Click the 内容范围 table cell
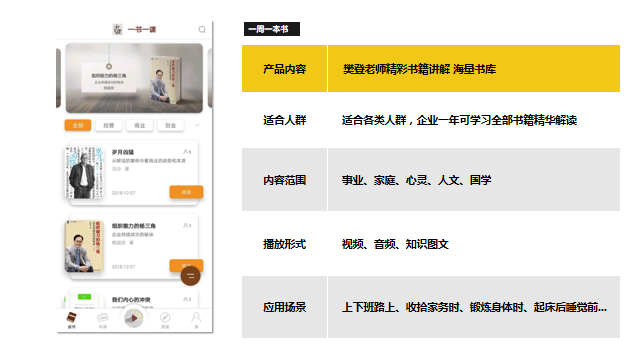The image size is (640, 360). 284,180
